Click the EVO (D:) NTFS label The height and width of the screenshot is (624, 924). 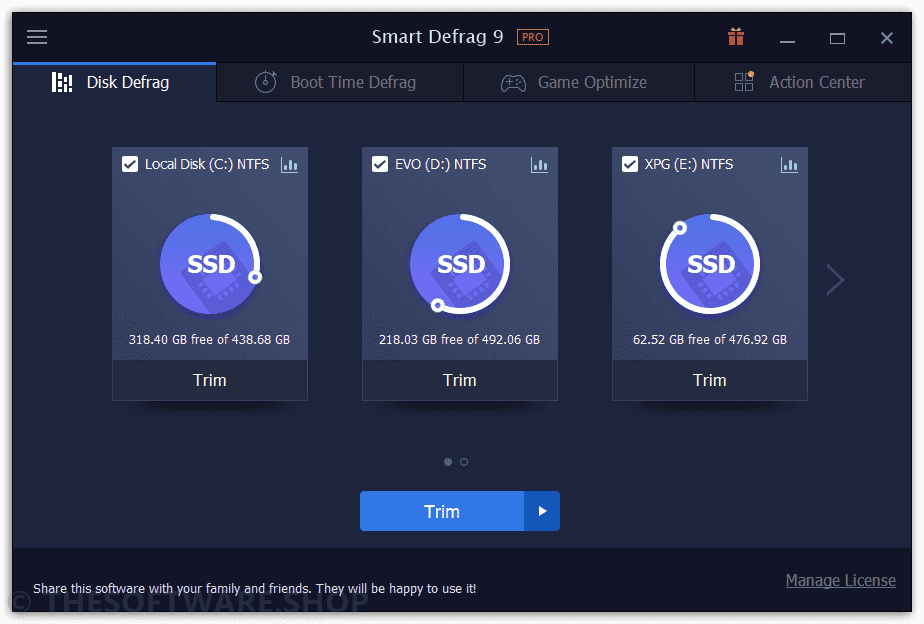(440, 164)
